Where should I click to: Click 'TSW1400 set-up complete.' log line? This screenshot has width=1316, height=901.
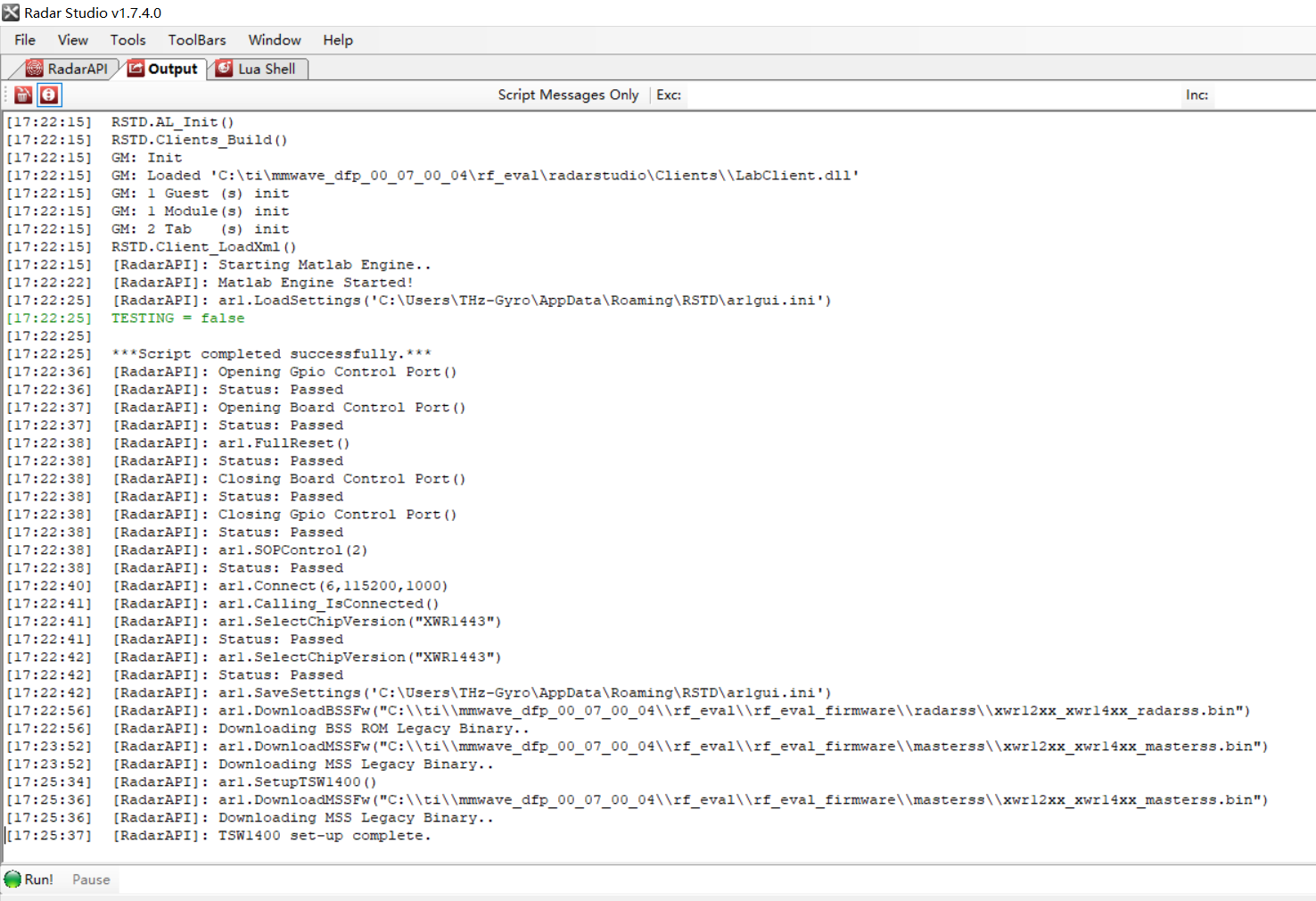[x=325, y=836]
